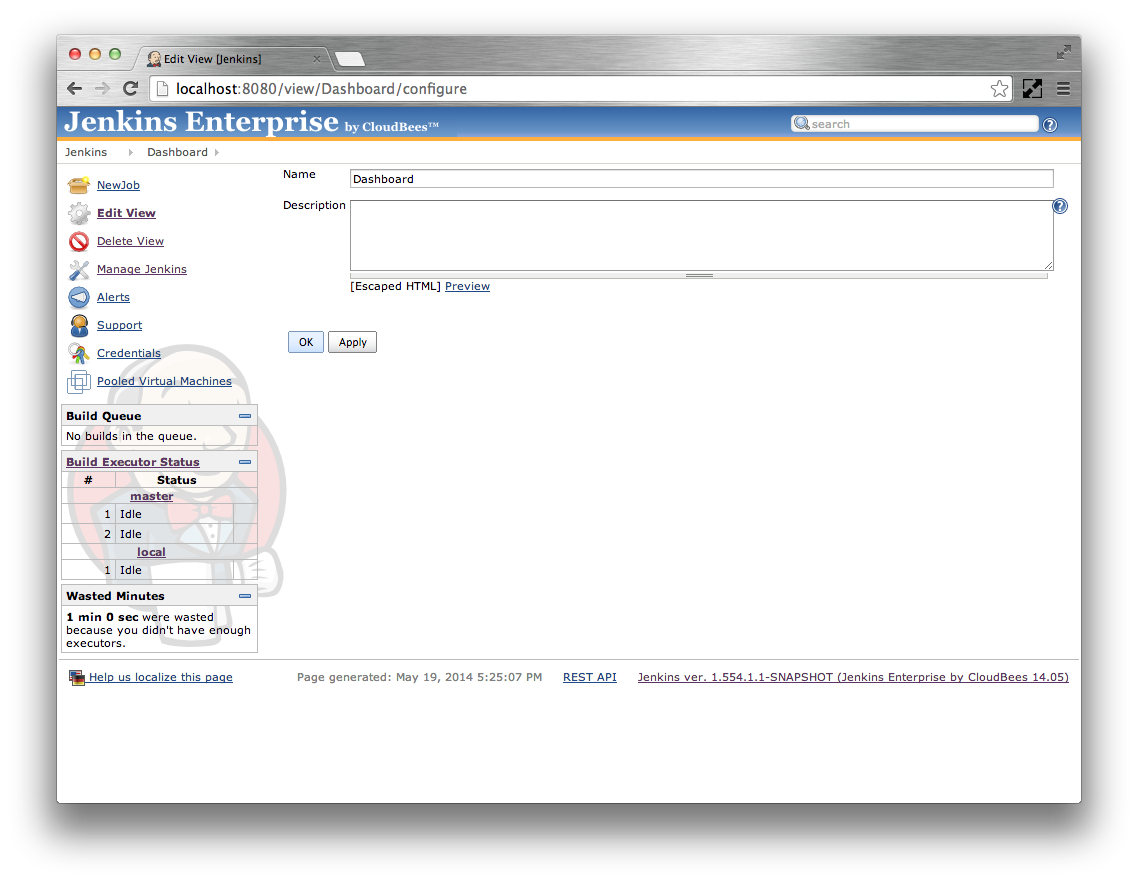Image resolution: width=1138 pixels, height=882 pixels.
Task: Open the Manage Jenkins link
Action: pyautogui.click(x=142, y=269)
